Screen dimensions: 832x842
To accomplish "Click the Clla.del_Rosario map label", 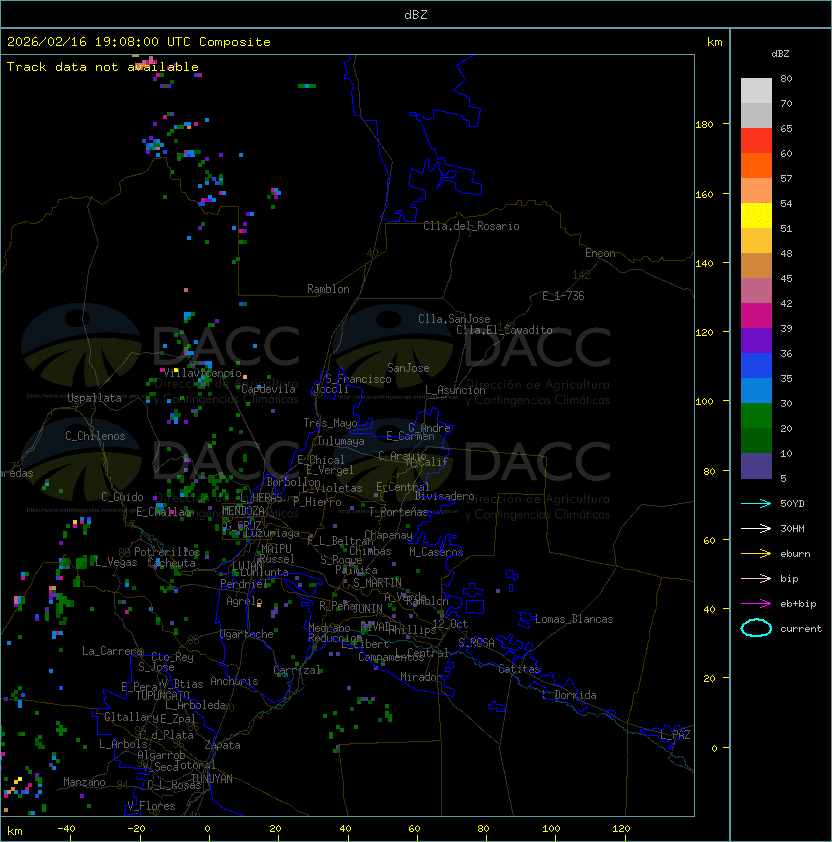I will pyautogui.click(x=471, y=226).
